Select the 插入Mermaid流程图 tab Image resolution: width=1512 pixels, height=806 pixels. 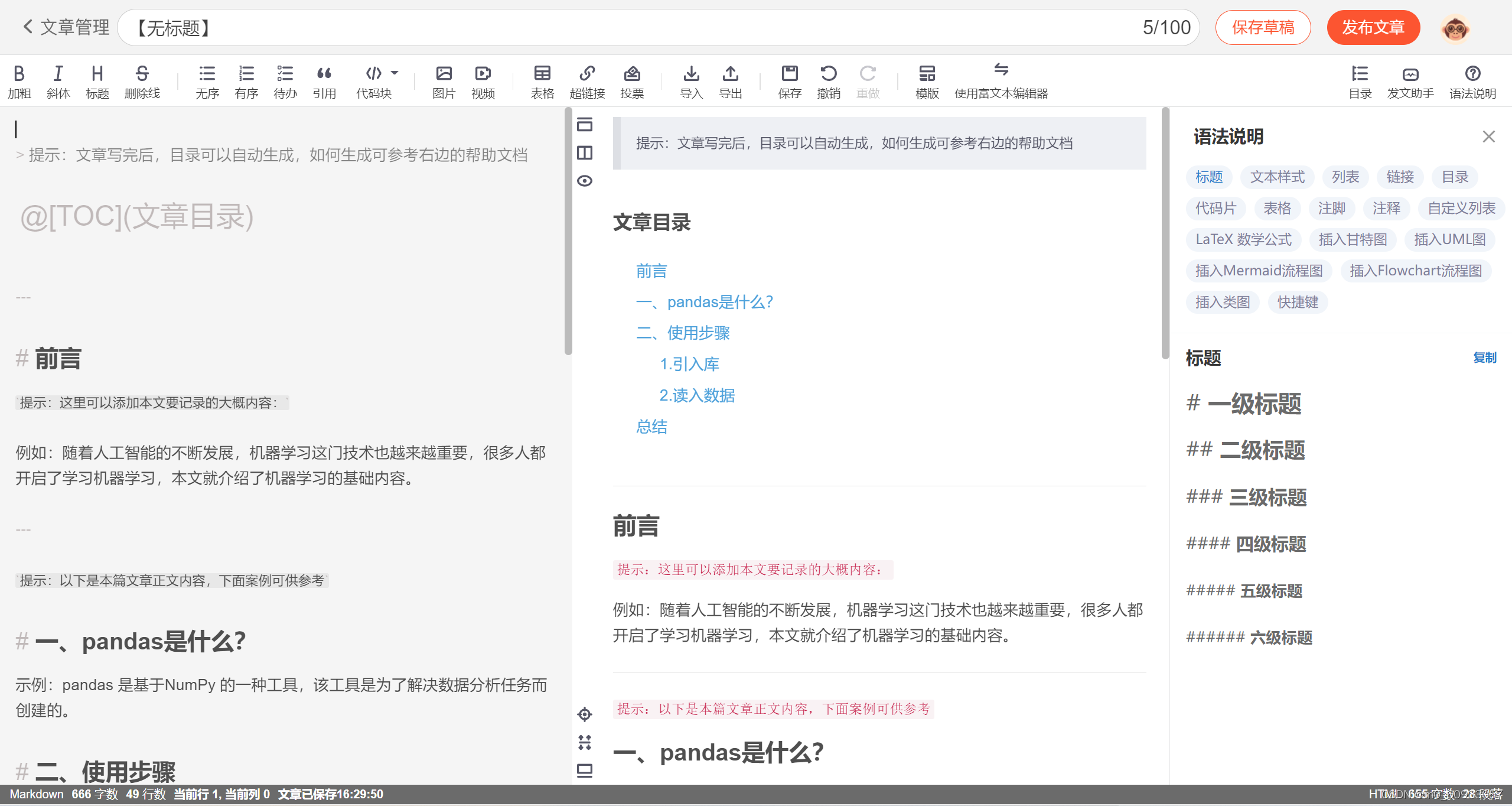pos(1259,271)
